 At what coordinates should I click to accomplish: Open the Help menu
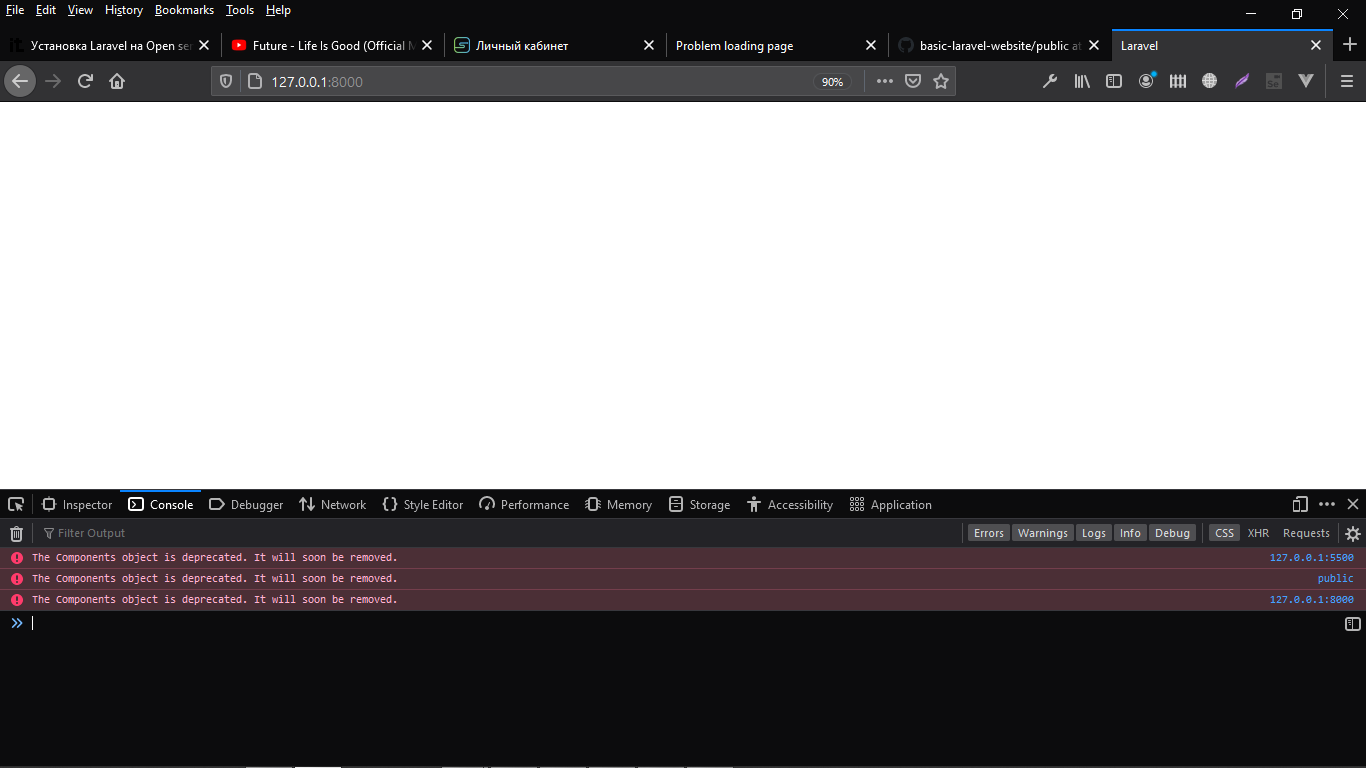pyautogui.click(x=278, y=10)
